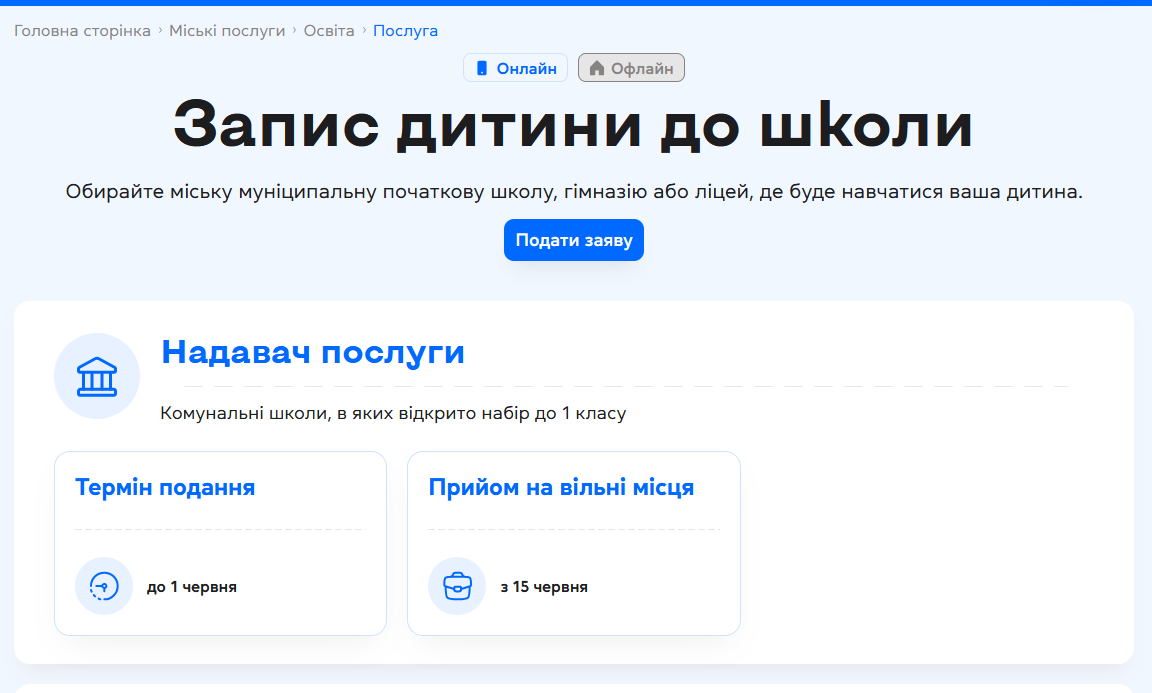Click the house icon in the Офлайн badge

point(597,68)
